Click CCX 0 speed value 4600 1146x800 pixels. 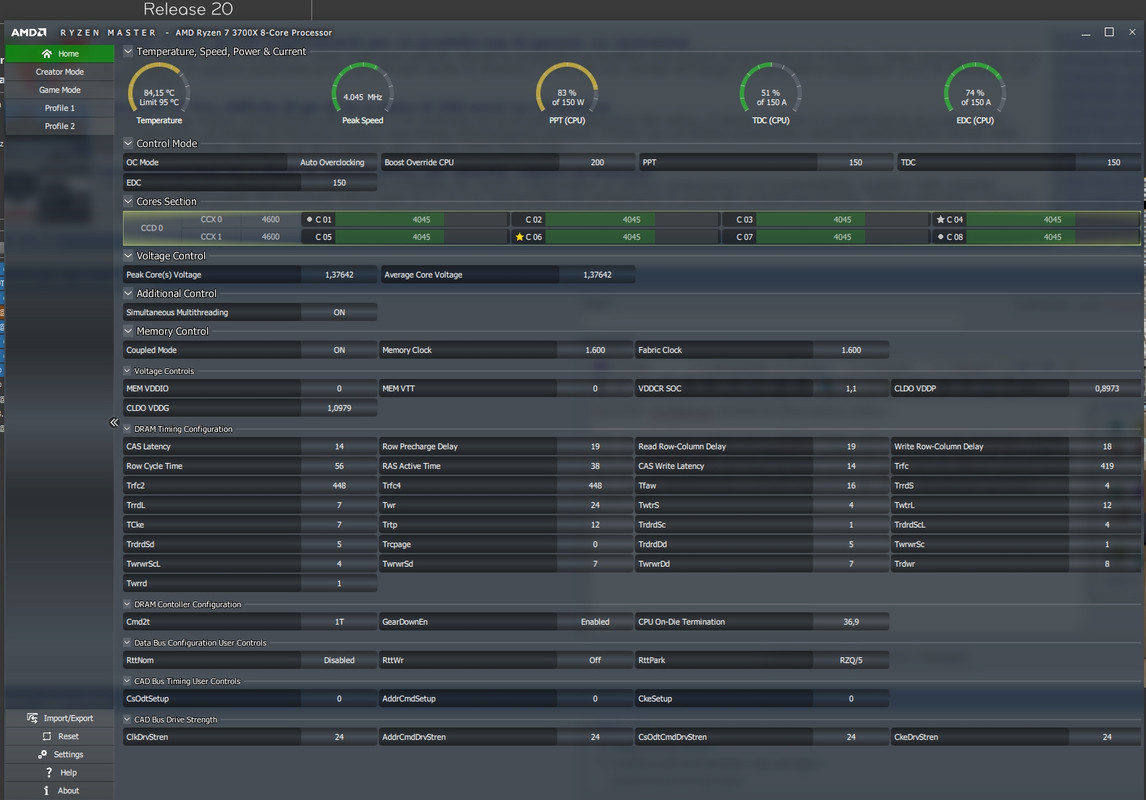[270, 219]
